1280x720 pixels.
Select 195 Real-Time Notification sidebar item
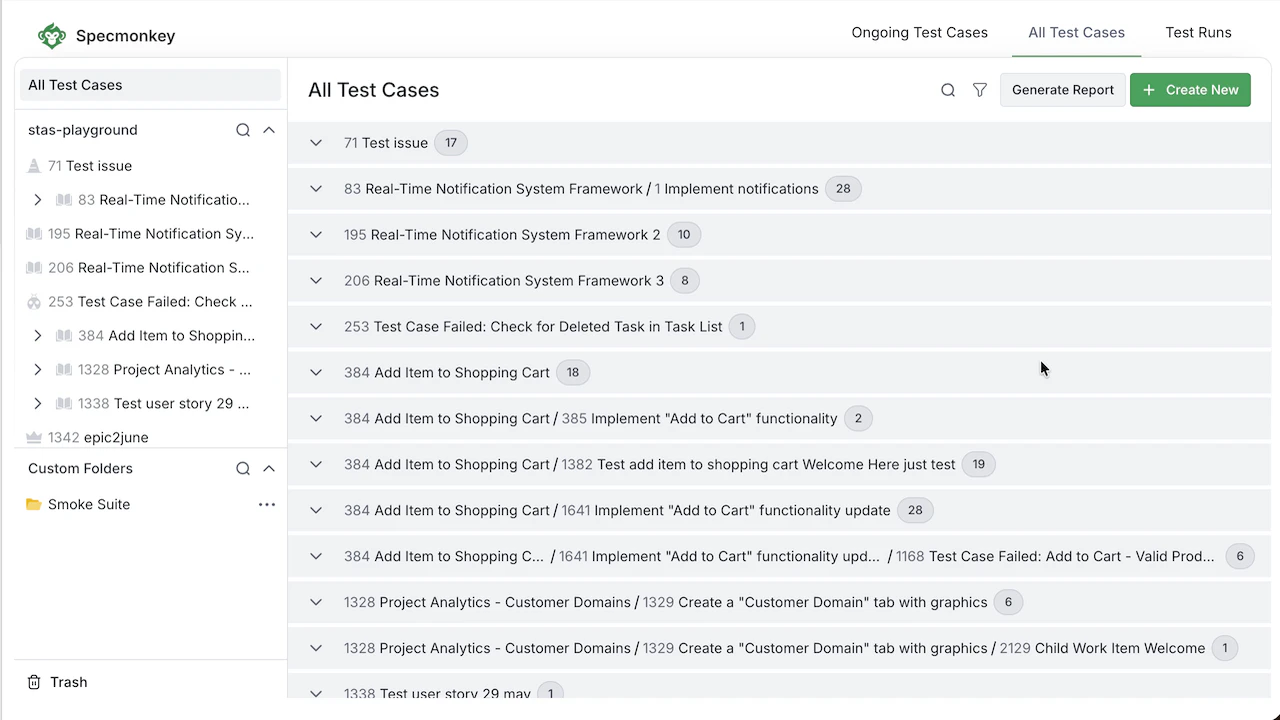(x=150, y=234)
